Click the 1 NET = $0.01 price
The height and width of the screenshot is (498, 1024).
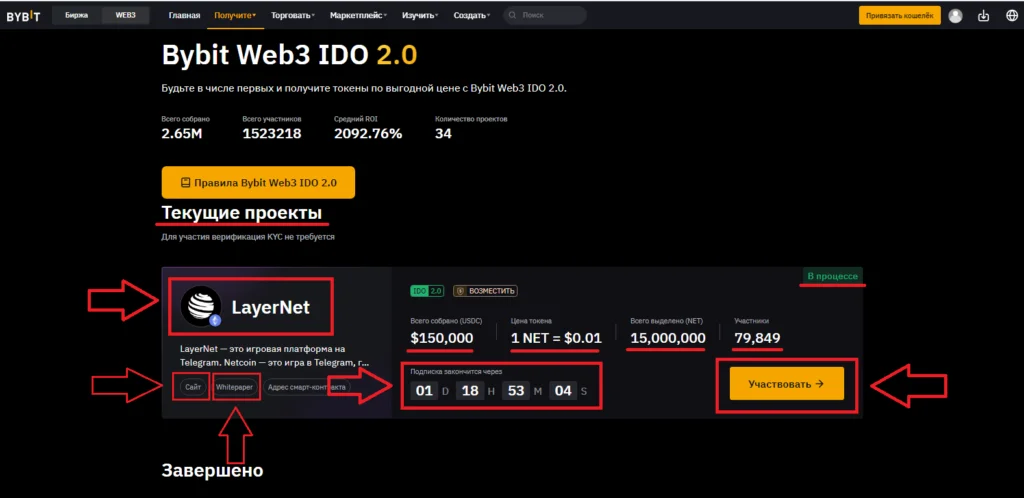click(x=556, y=338)
